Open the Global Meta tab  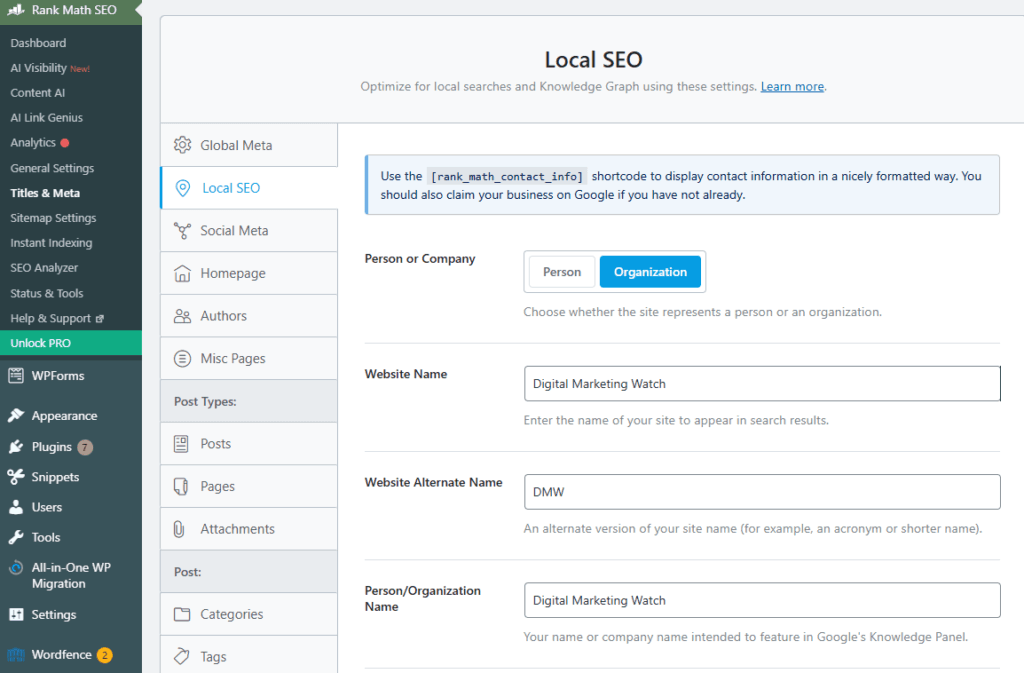[x=249, y=145]
